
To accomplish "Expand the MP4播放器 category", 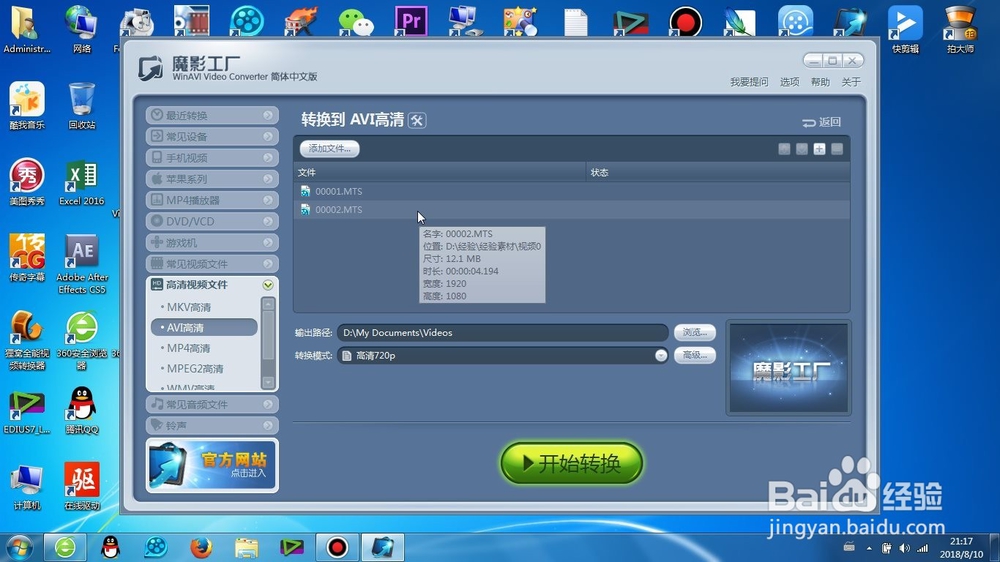I will click(212, 200).
